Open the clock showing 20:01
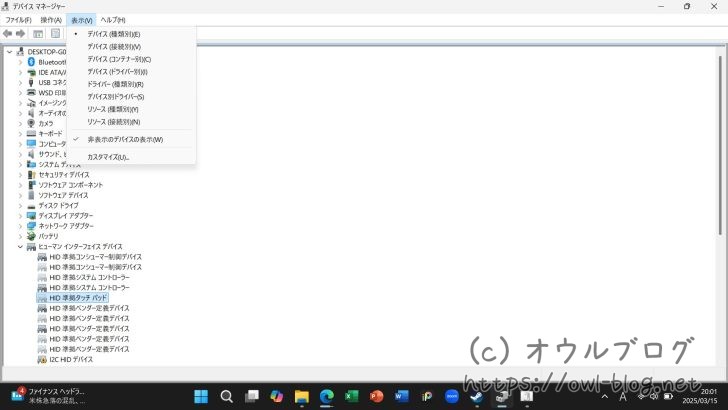The image size is (728, 410). pyautogui.click(x=700, y=396)
